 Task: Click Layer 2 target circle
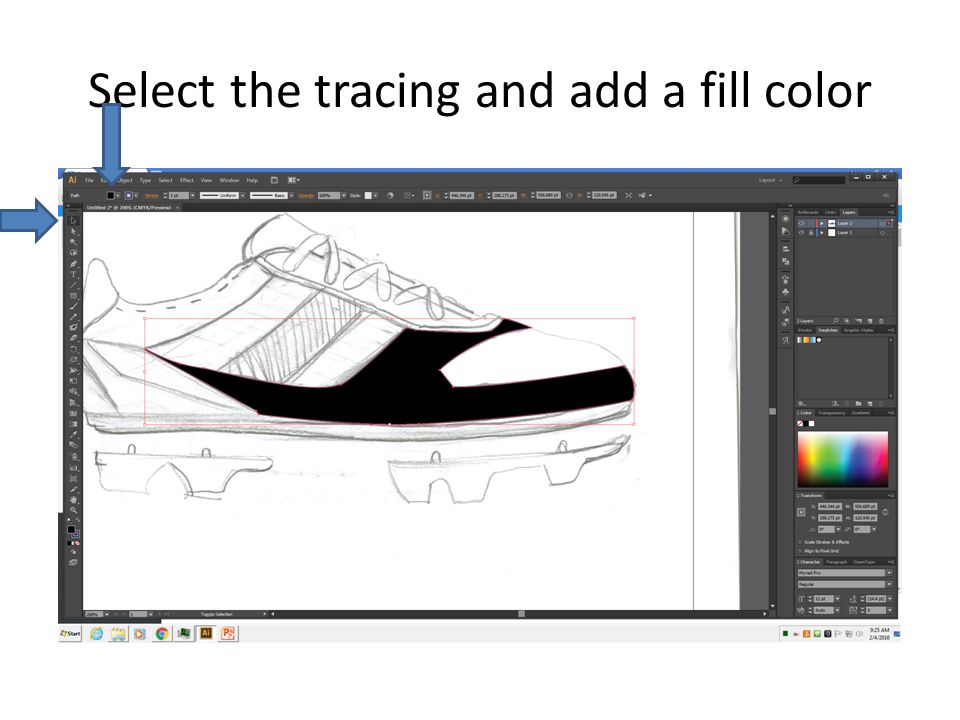click(882, 223)
